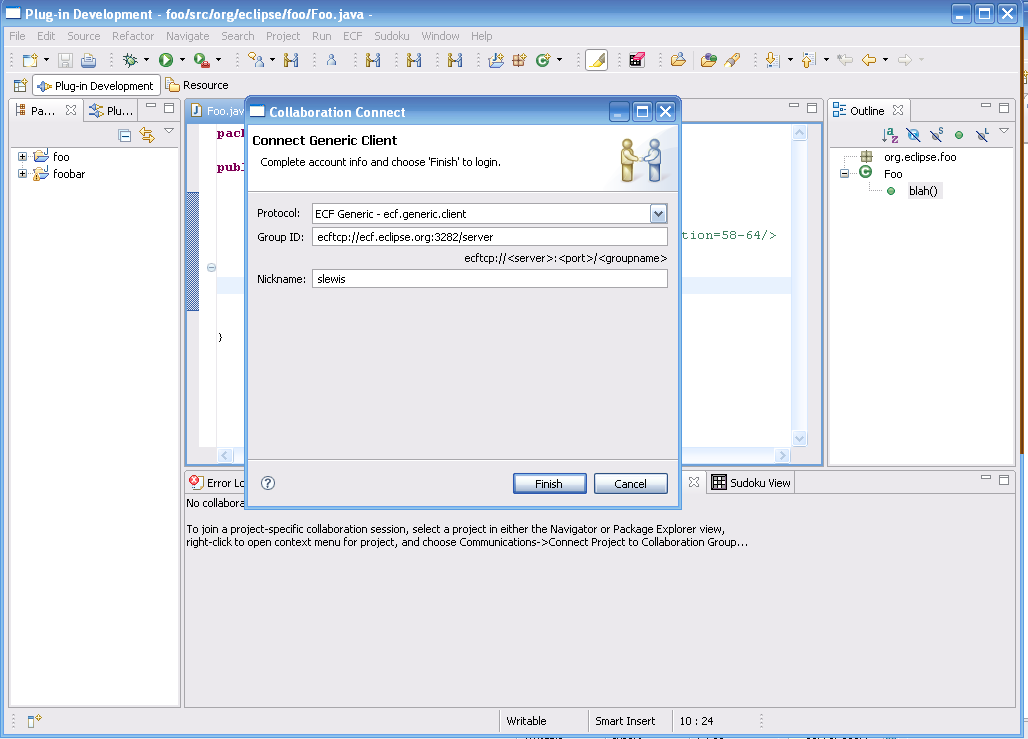Click the single blue person toolbar icon
The height and width of the screenshot is (739, 1028).
(x=332, y=60)
